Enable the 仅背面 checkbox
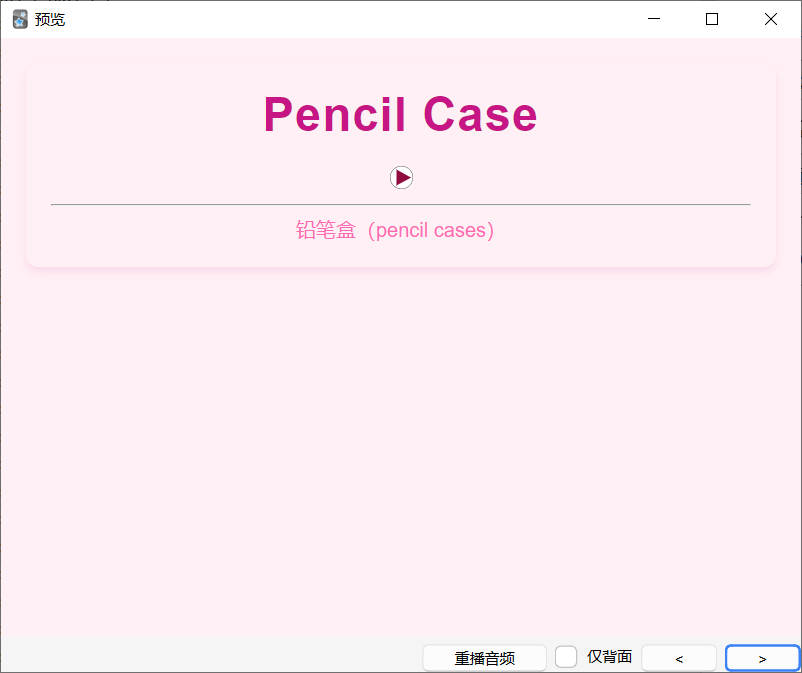Screen dimensions: 802x673 click(x=566, y=657)
